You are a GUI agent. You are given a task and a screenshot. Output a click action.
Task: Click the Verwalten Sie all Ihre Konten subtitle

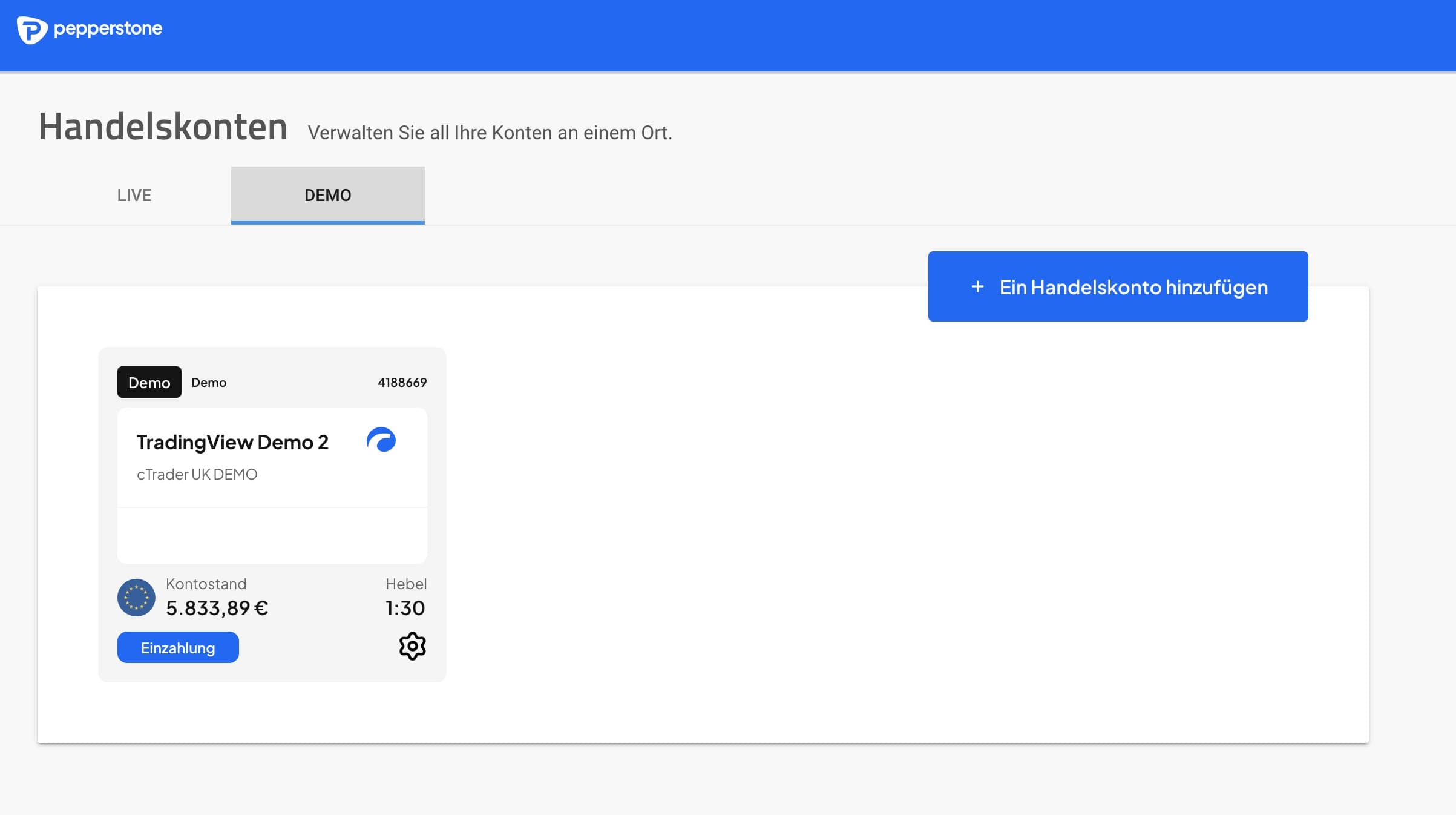tap(490, 133)
